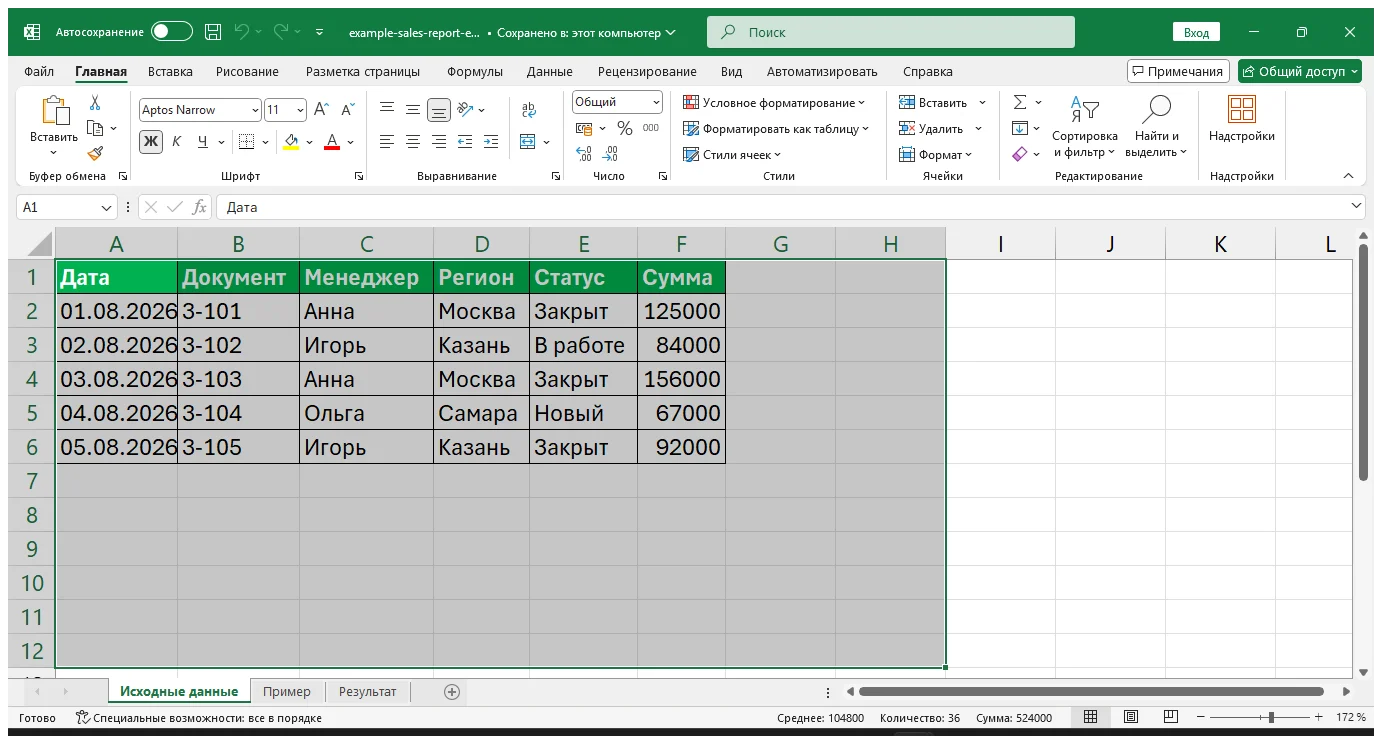This screenshot has height=736, width=1382.
Task: Click the Вход sign-in button
Action: (1196, 33)
